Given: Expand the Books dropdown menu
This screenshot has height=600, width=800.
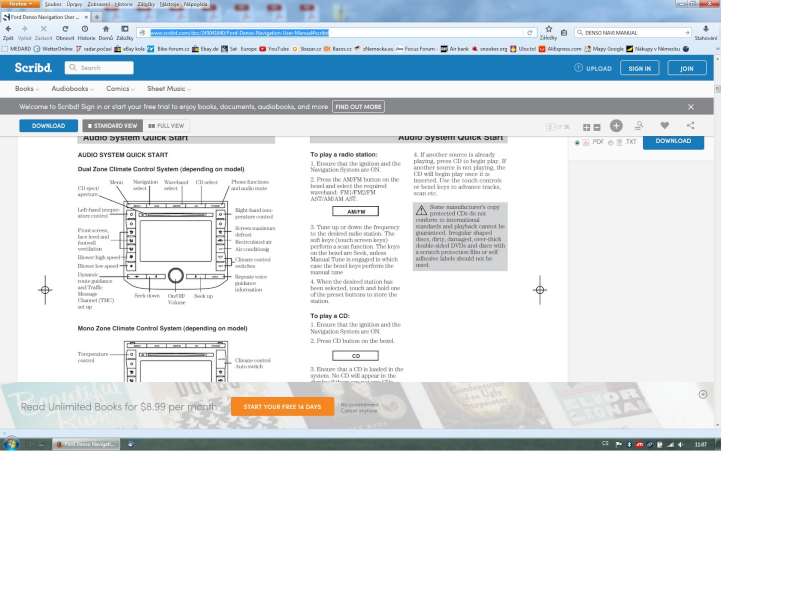Looking at the screenshot, I should (26, 89).
